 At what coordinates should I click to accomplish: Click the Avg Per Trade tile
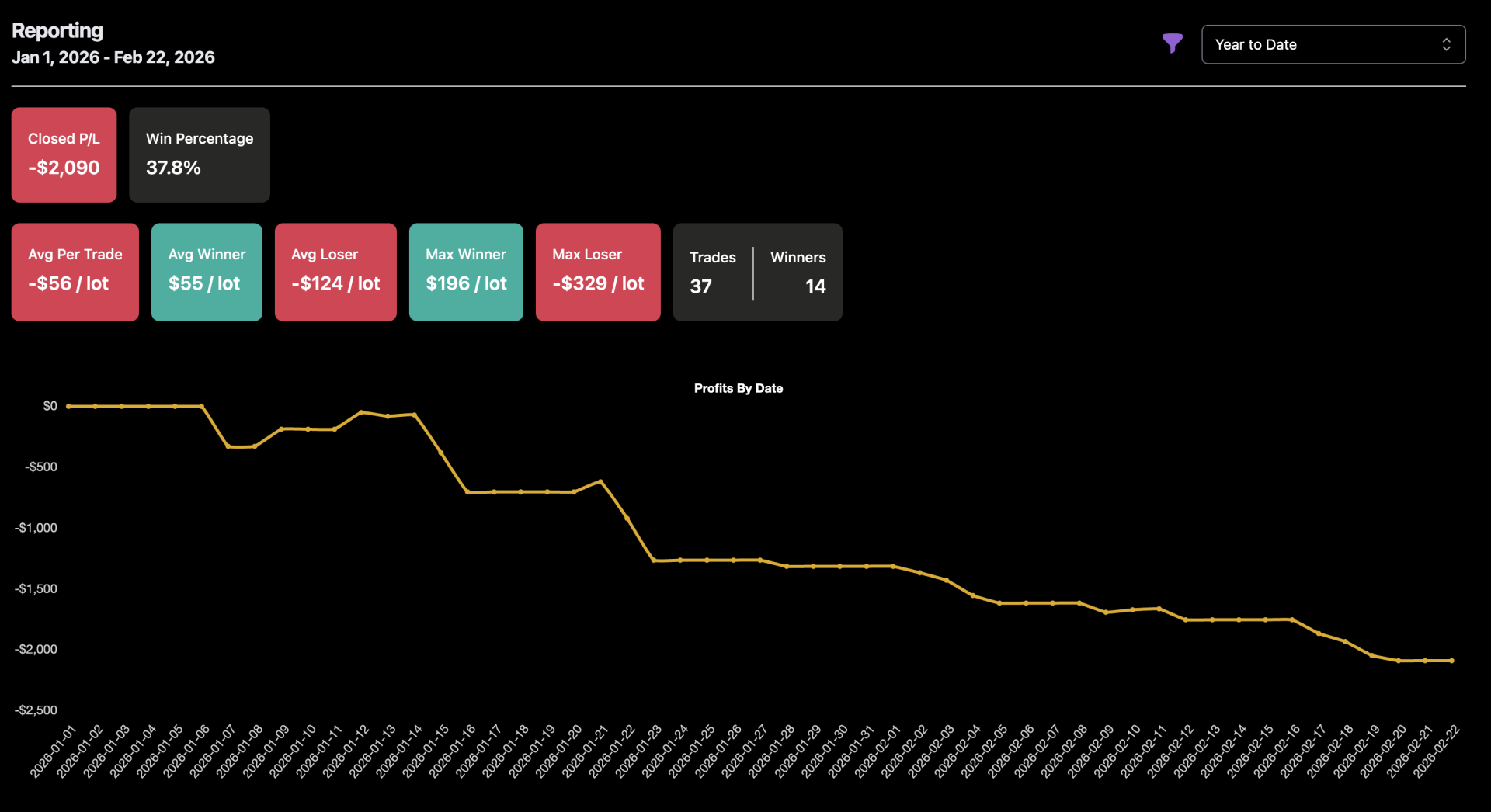75,272
